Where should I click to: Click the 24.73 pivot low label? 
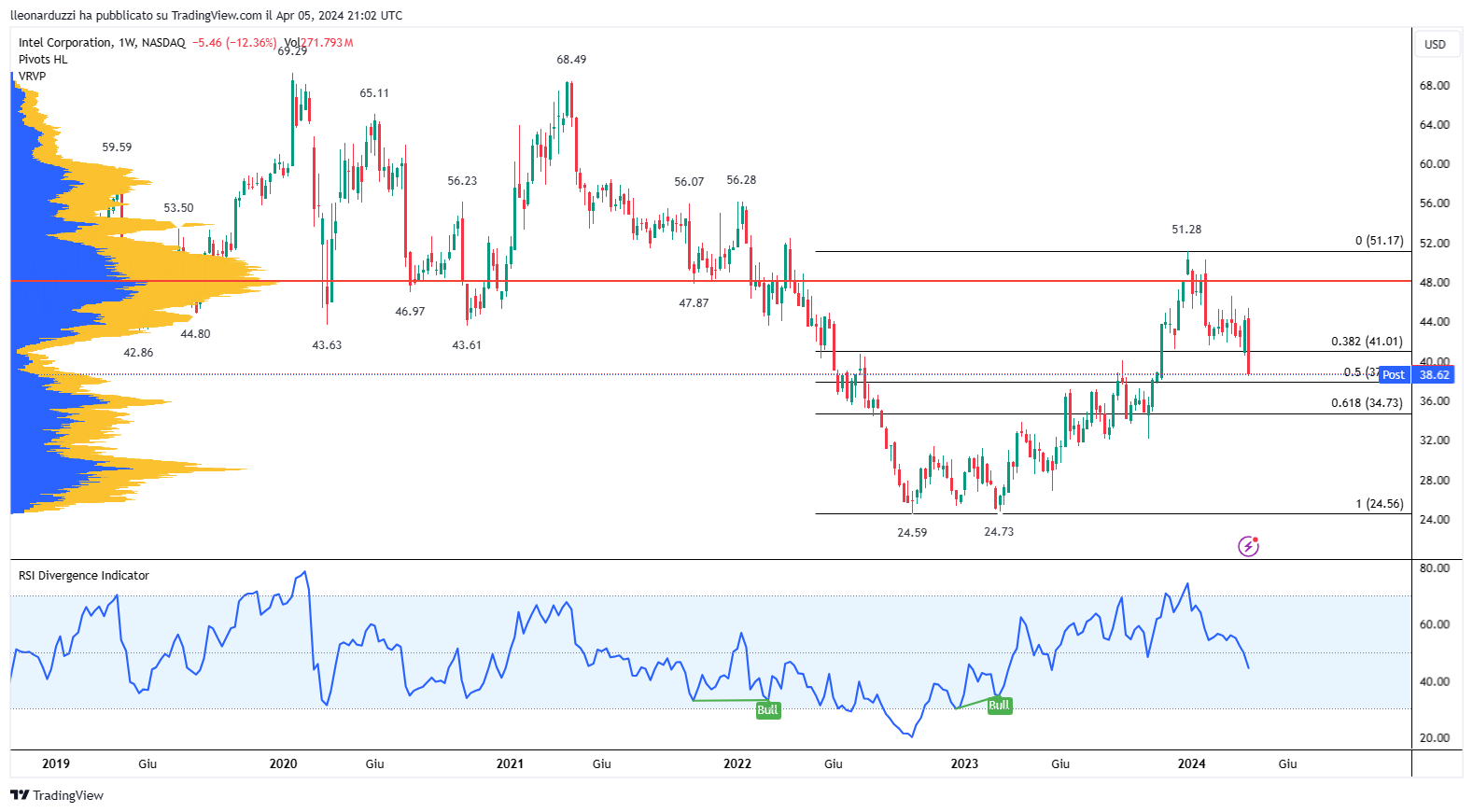pos(999,531)
